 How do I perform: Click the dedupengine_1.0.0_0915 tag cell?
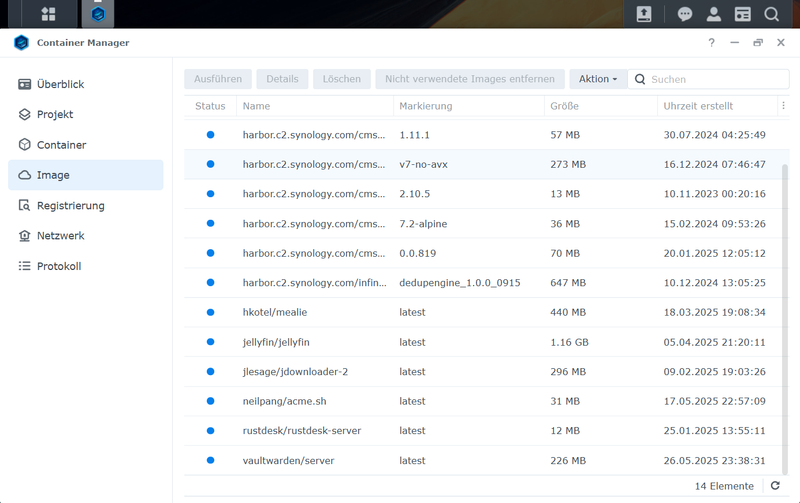coord(460,283)
